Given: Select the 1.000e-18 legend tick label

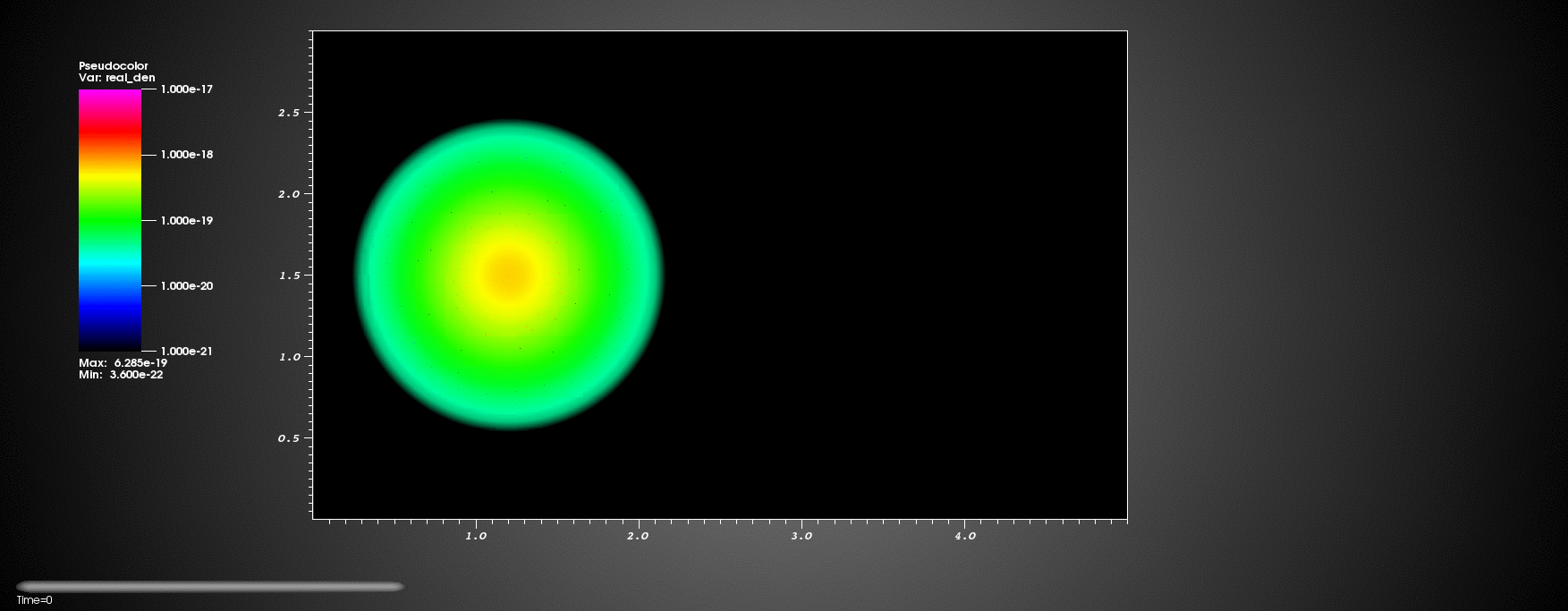Looking at the screenshot, I should coord(187,155).
